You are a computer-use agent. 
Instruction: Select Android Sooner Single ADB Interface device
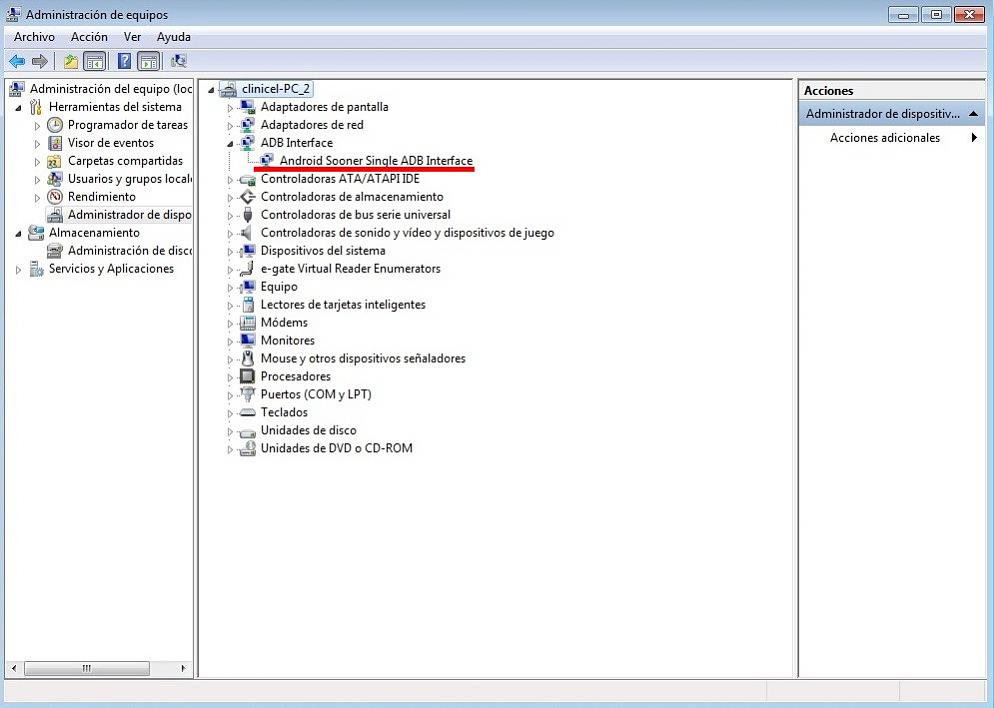point(375,161)
